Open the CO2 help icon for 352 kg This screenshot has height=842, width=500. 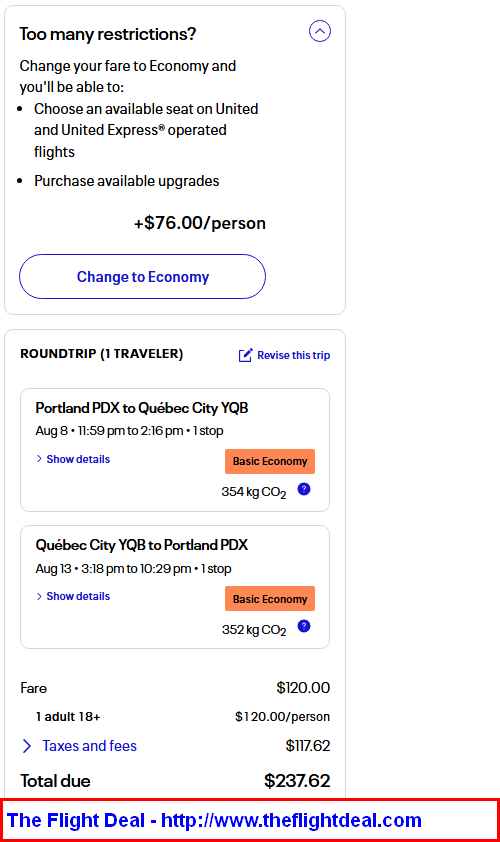(x=303, y=626)
